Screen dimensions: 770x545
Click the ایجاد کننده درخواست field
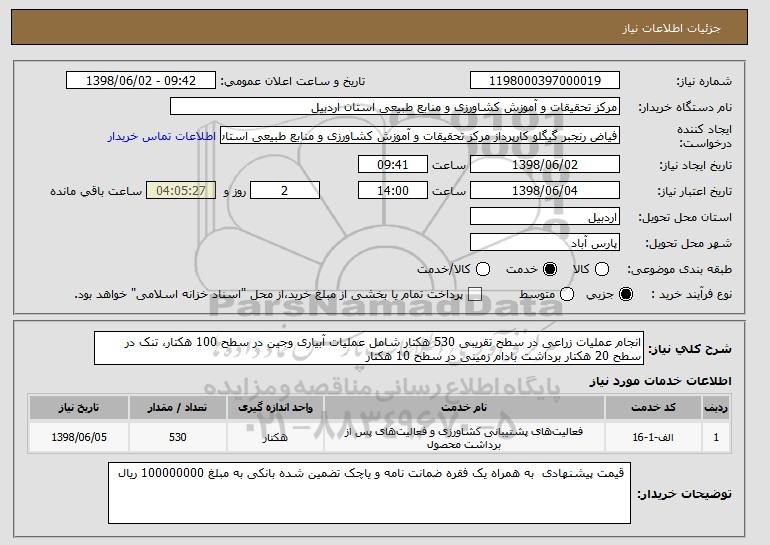pyautogui.click(x=420, y=136)
